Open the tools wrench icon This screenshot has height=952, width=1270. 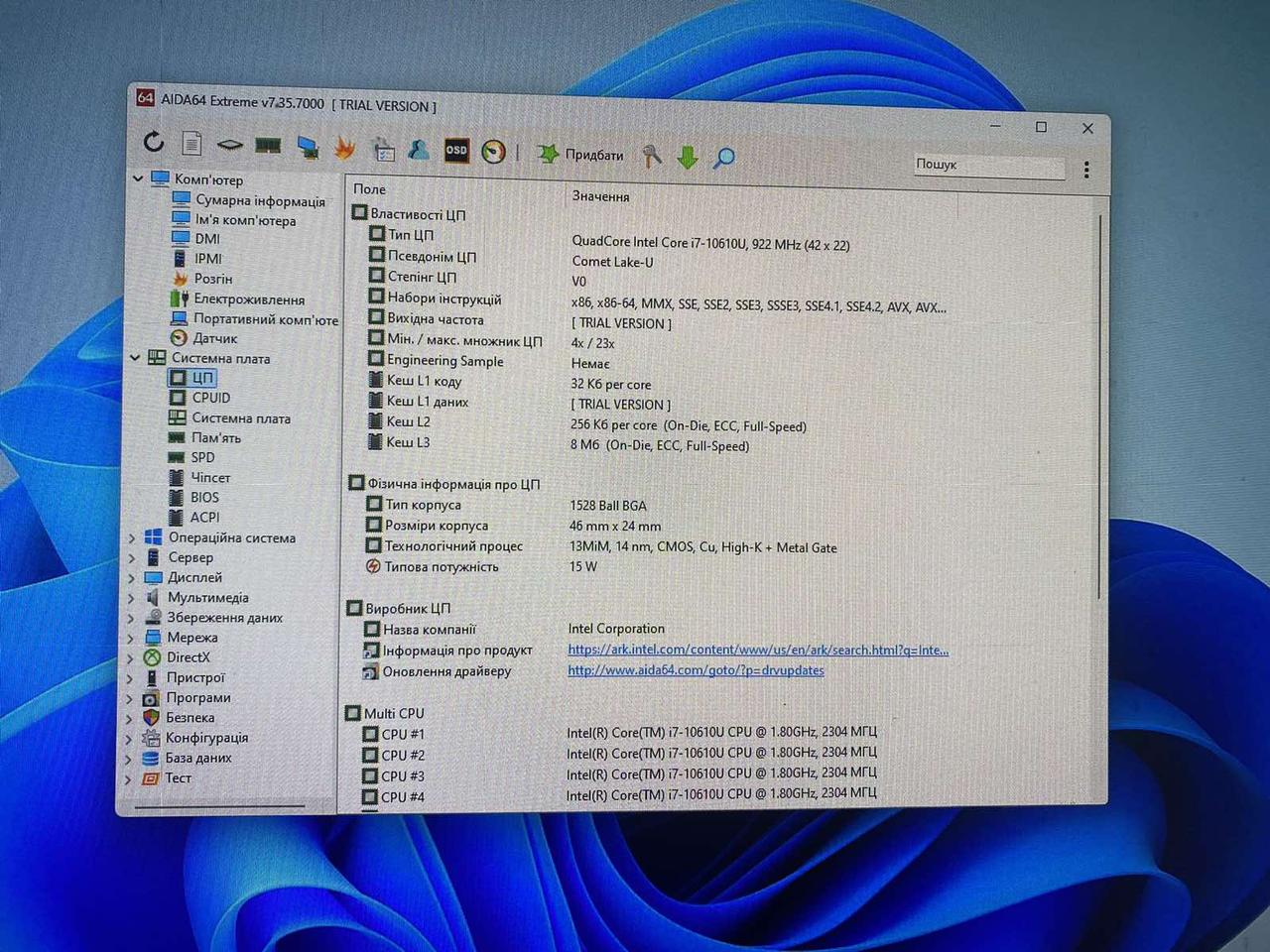pyautogui.click(x=652, y=156)
